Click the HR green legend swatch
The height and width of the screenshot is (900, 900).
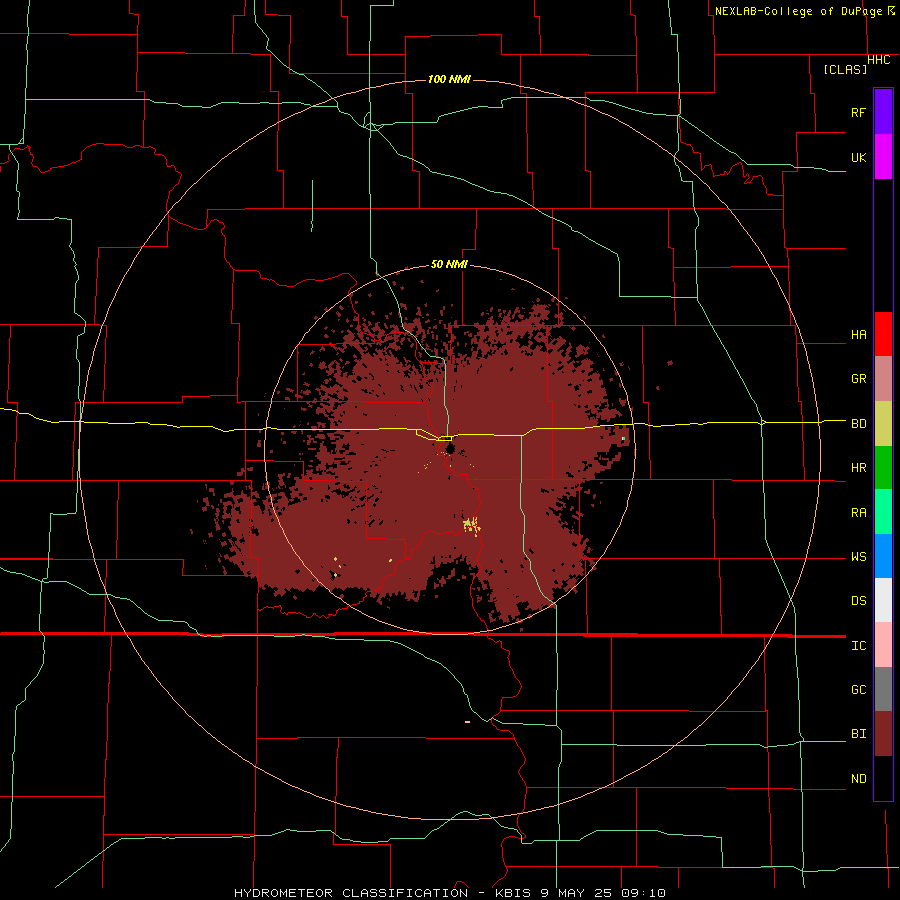[883, 468]
